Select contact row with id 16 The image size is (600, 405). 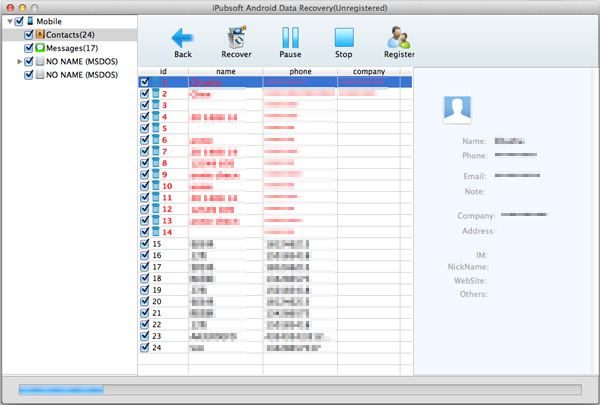275,255
